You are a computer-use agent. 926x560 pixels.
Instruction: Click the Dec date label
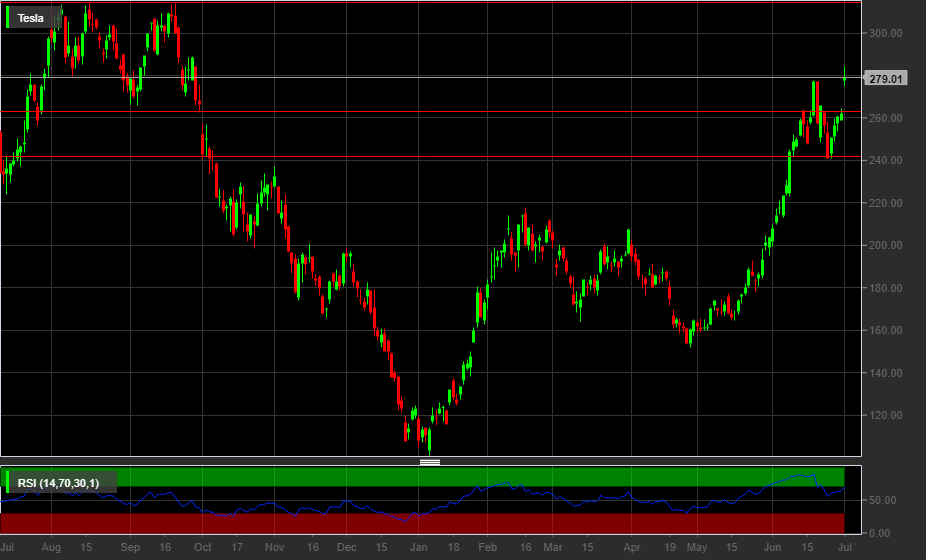(347, 548)
